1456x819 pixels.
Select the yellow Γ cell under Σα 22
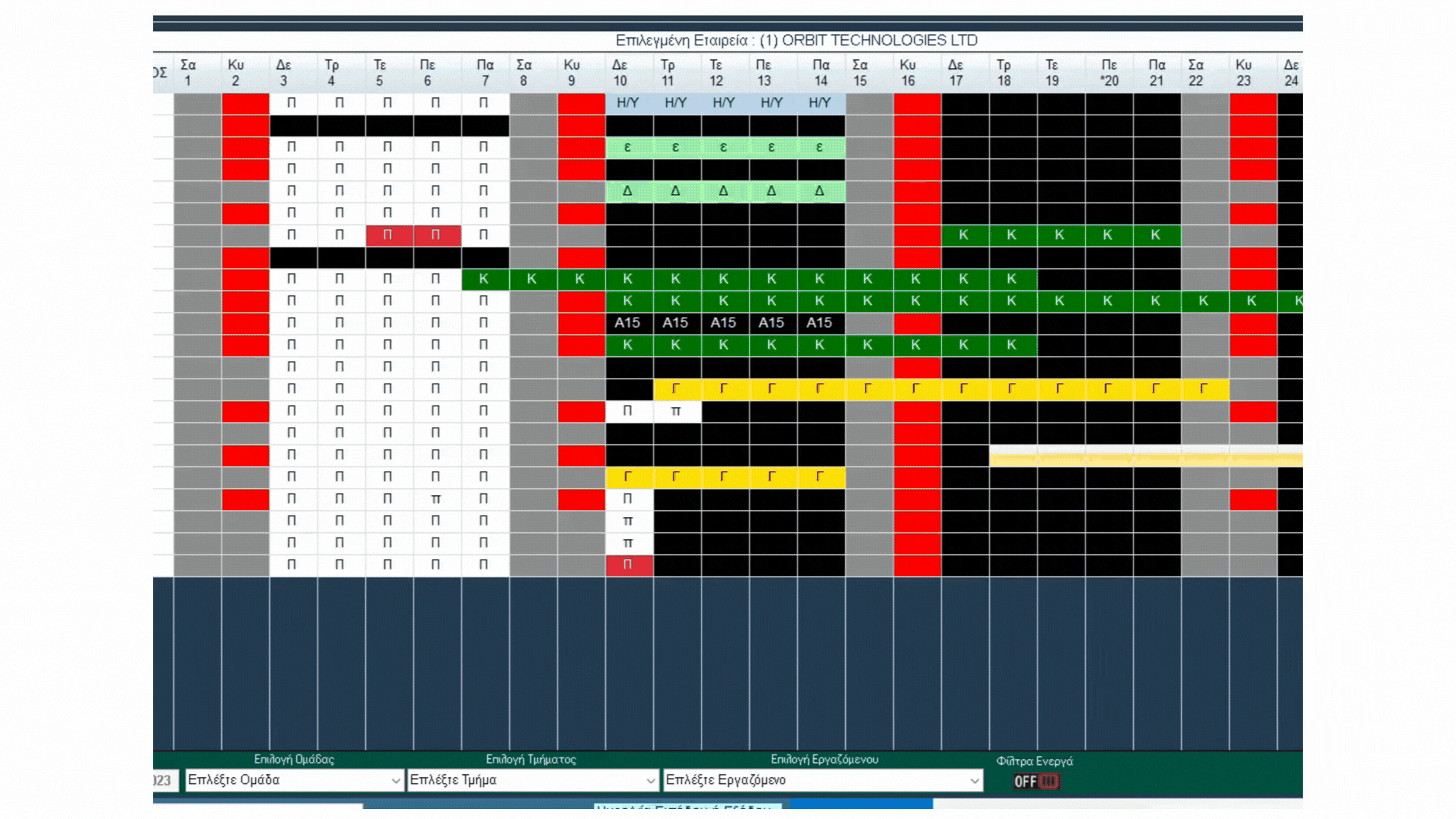click(x=1203, y=389)
